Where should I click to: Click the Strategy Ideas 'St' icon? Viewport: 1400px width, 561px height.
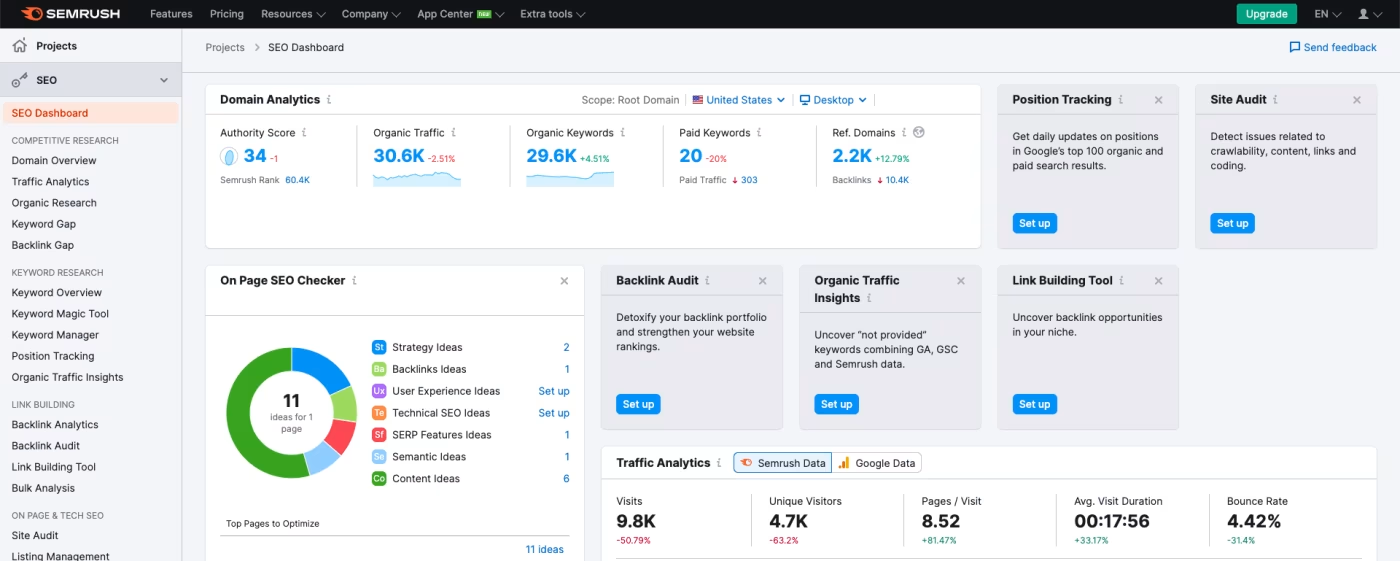(x=379, y=347)
